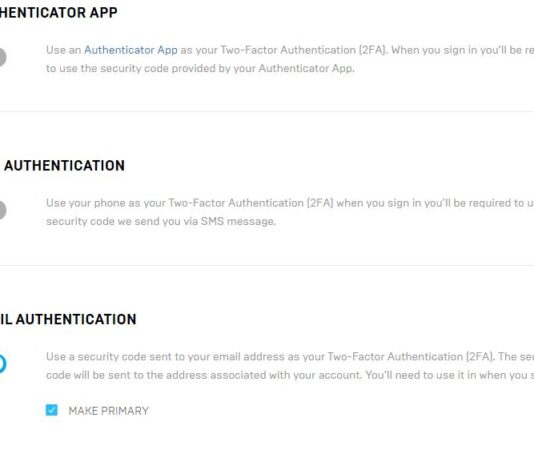The image size is (534, 462).
Task: Turn on the SMS authentication toggle
Action: click(x=2, y=210)
